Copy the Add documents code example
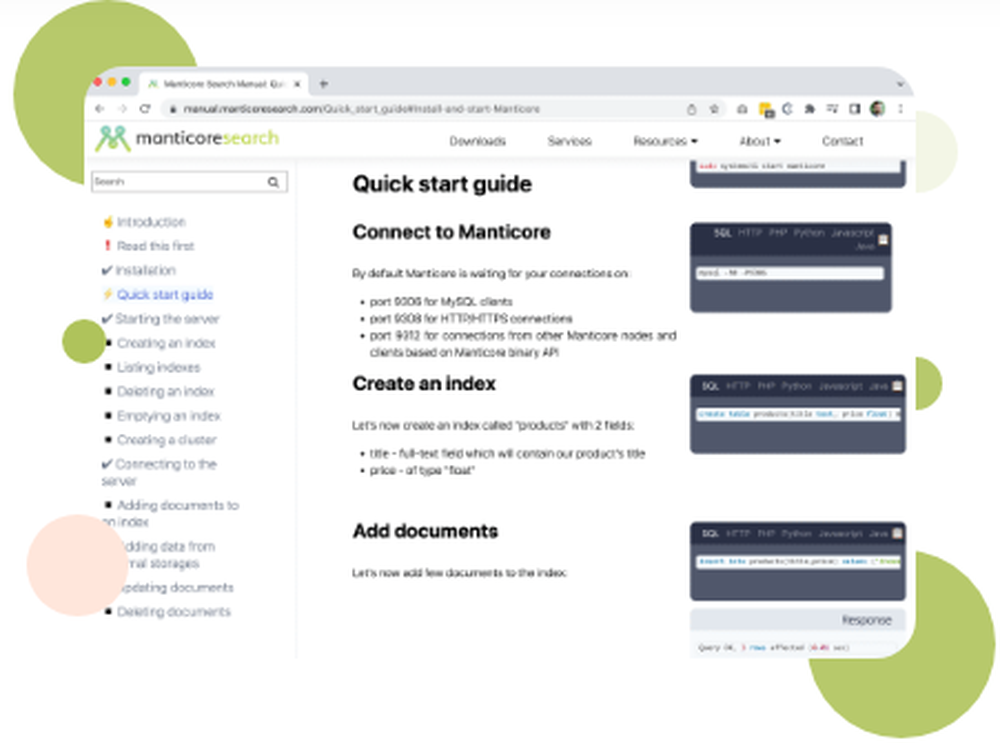This screenshot has height=756, width=1000. click(897, 533)
